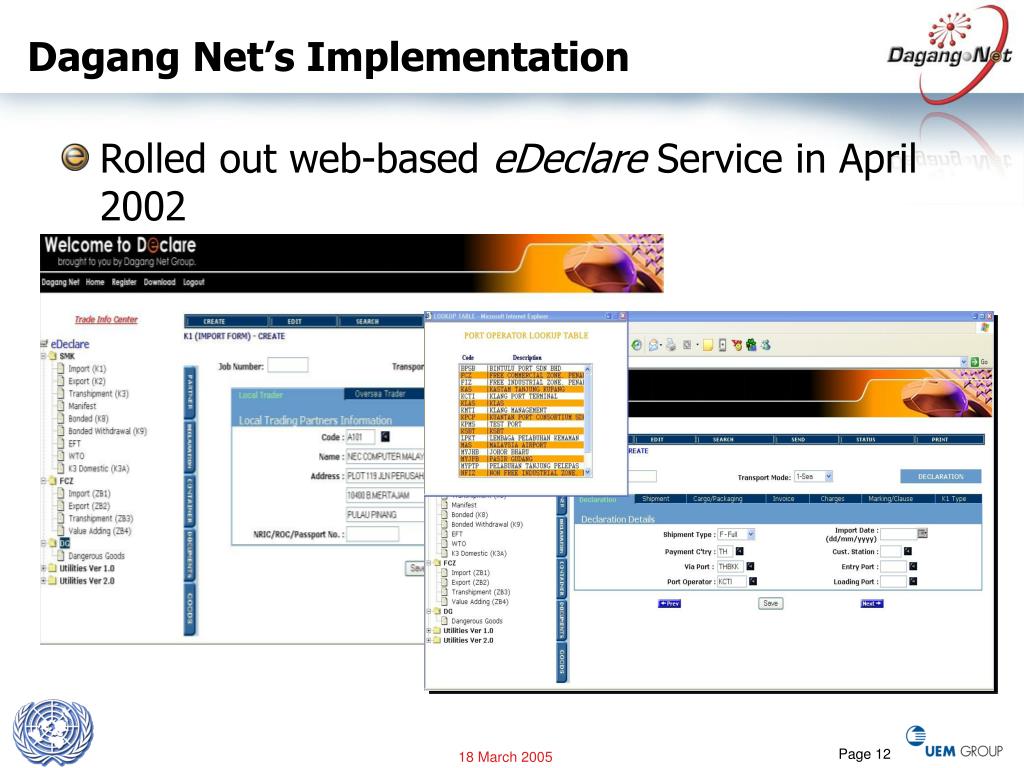
Task: Click SEND in the right window menu bar
Action: [798, 440]
